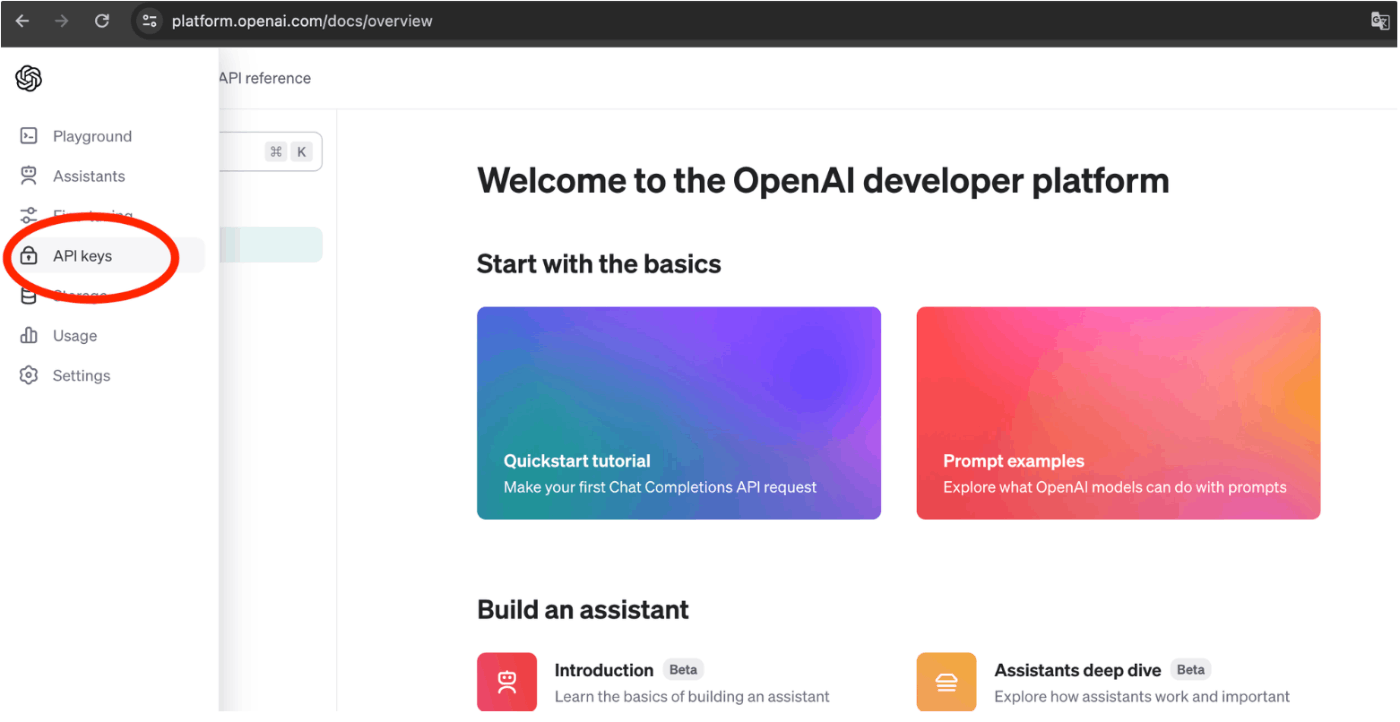This screenshot has height=722, width=1400.
Task: Click the orange Assistants deep dive icon
Action: (946, 682)
